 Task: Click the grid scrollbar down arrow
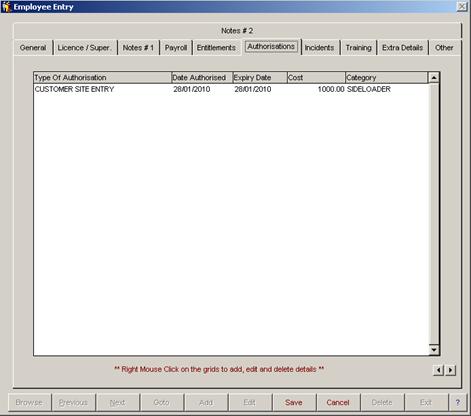point(434,349)
